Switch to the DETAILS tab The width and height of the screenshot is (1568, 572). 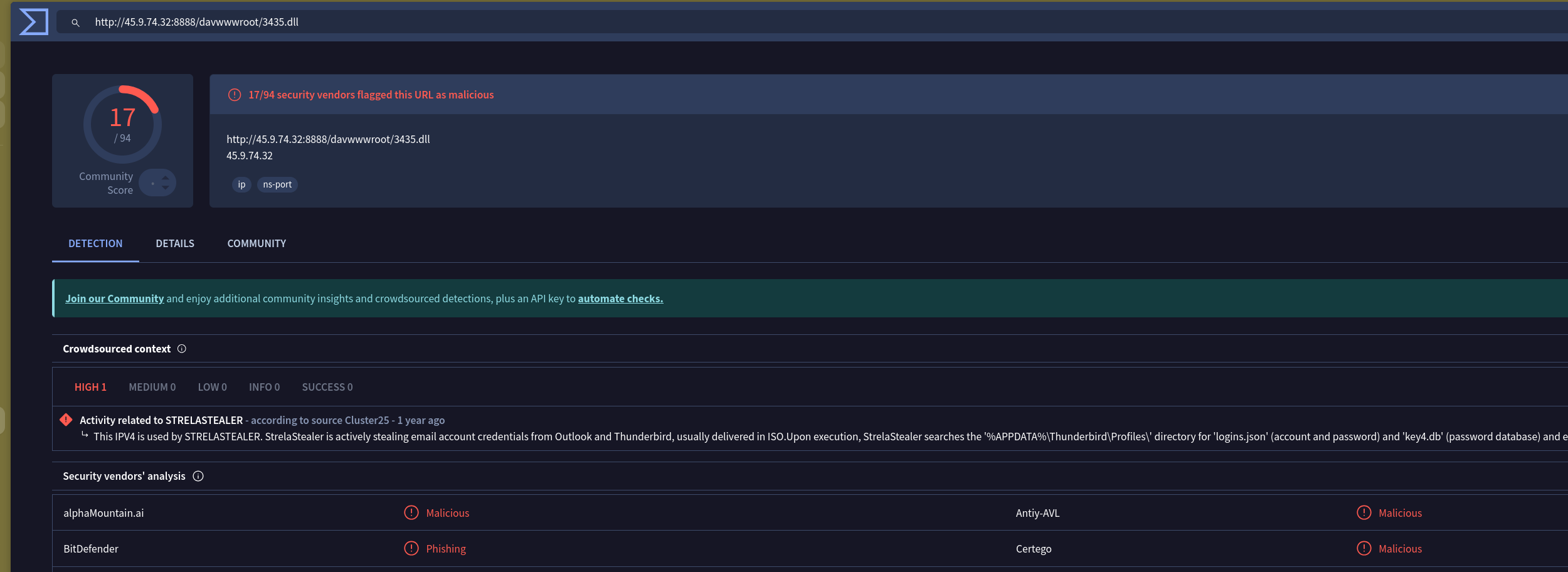click(175, 243)
